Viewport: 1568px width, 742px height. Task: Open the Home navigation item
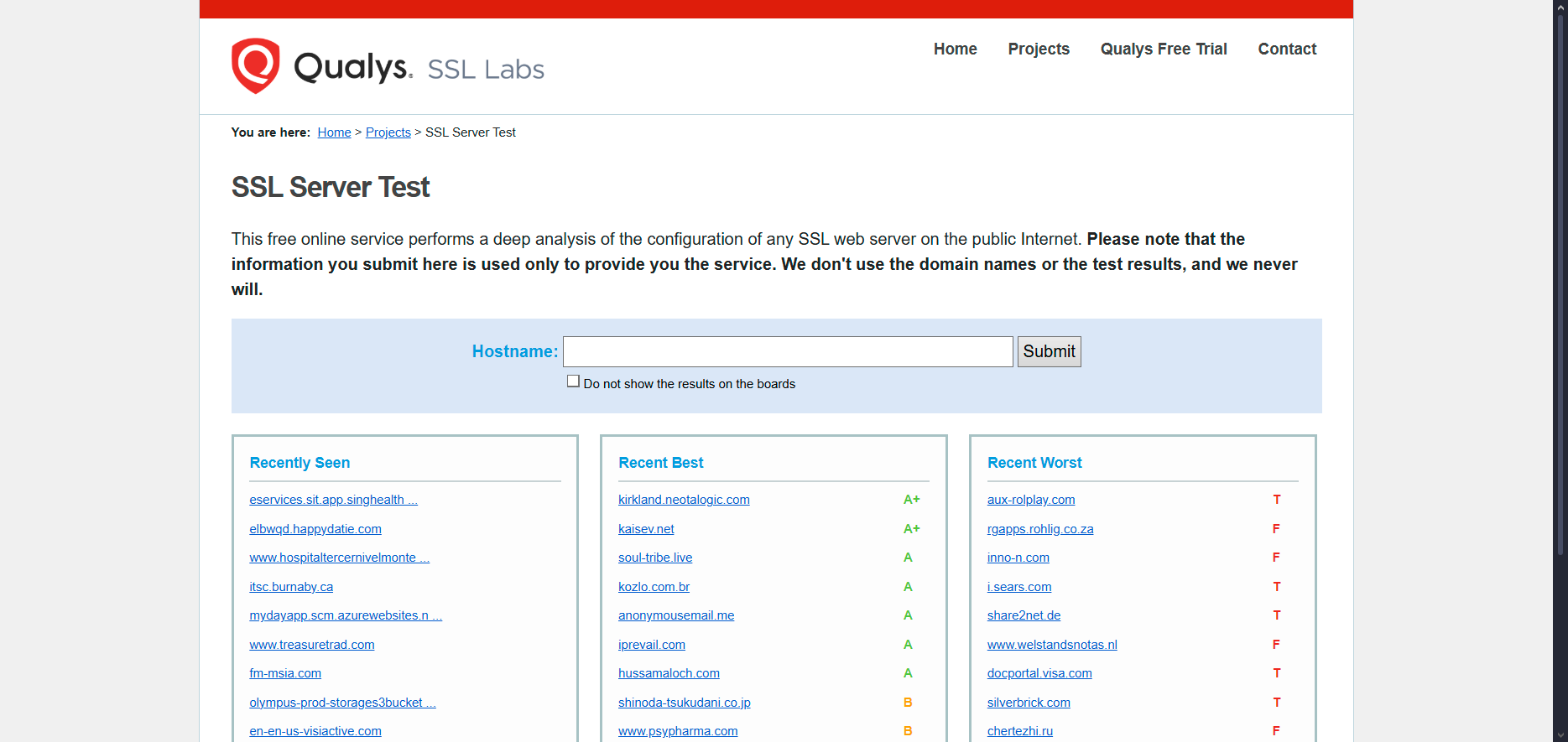coord(955,49)
